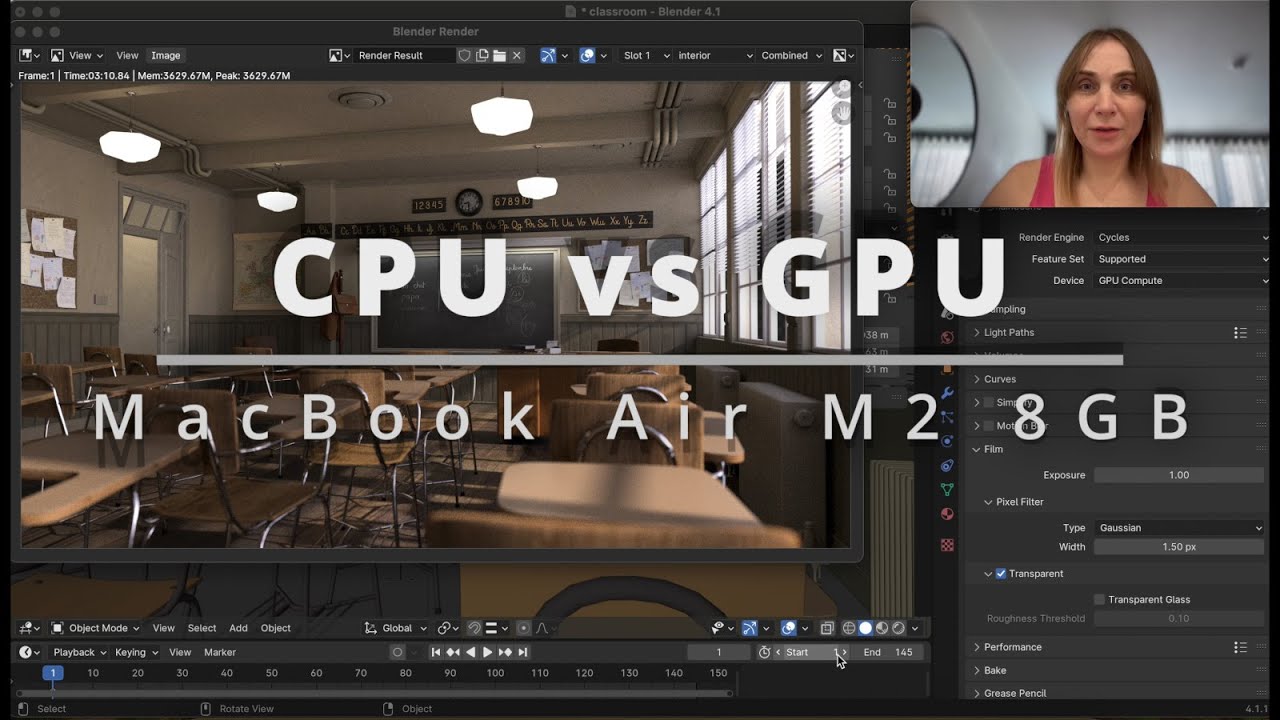Image resolution: width=1280 pixels, height=720 pixels.
Task: Open the viewport shading options dropdown
Action: tap(915, 628)
